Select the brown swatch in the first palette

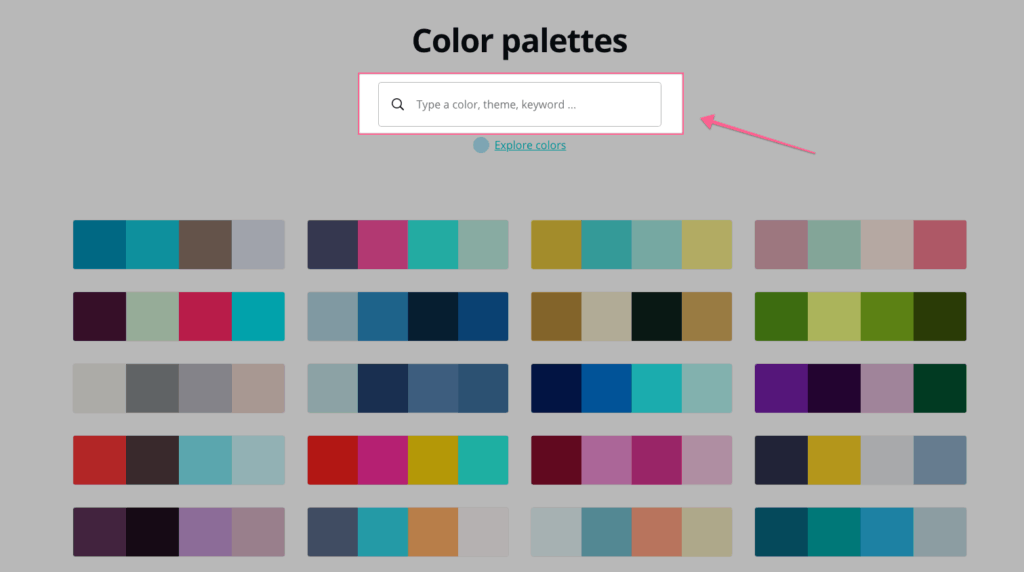point(205,244)
